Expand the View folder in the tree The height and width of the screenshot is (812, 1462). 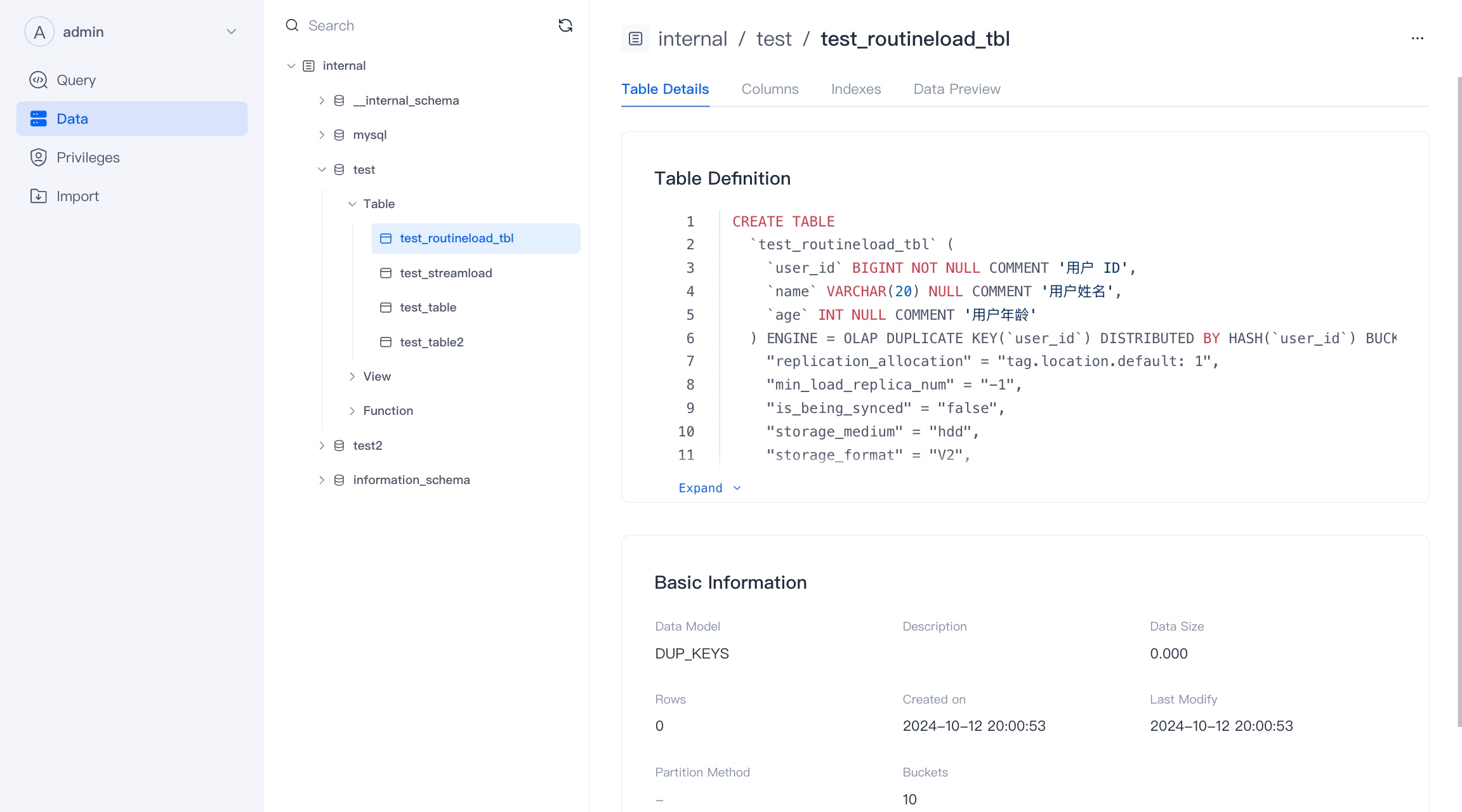pyautogui.click(x=352, y=376)
